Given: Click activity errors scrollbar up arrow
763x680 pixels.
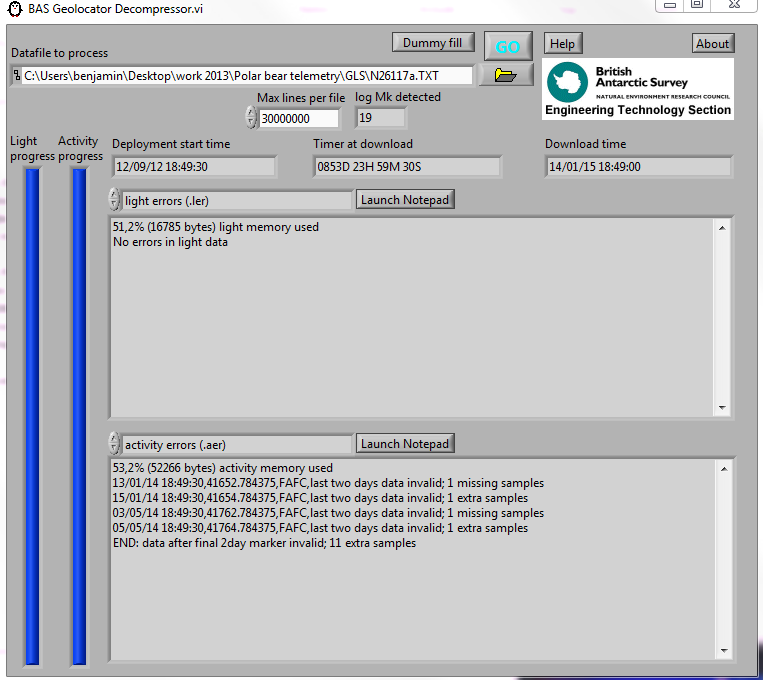Looking at the screenshot, I should point(724,469).
